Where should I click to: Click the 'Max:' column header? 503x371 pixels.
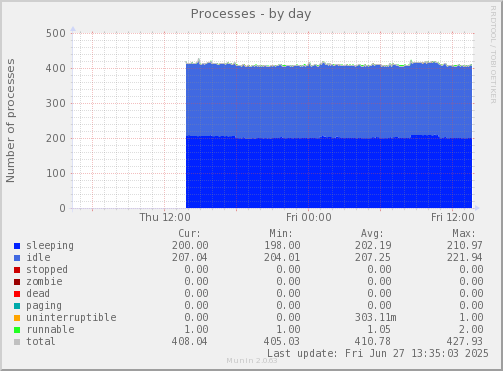click(464, 233)
